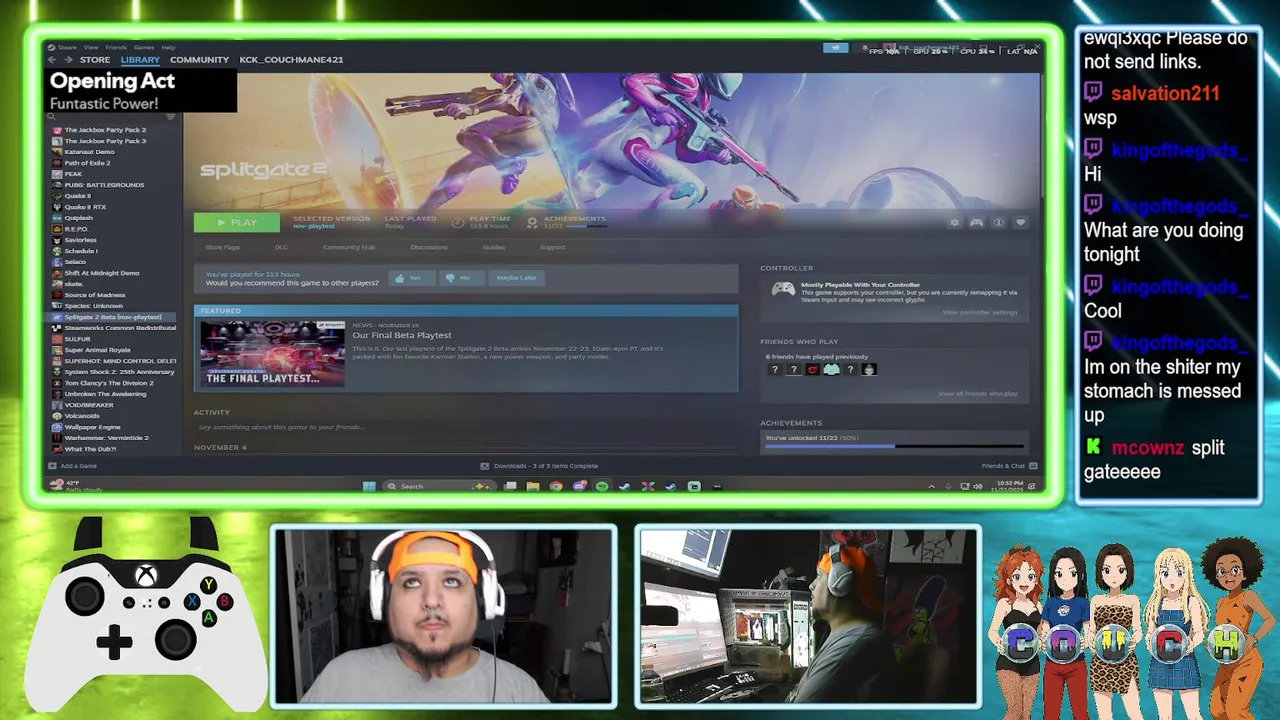Click the controller support gamepad icon
The height and width of the screenshot is (720, 1280).
[783, 289]
